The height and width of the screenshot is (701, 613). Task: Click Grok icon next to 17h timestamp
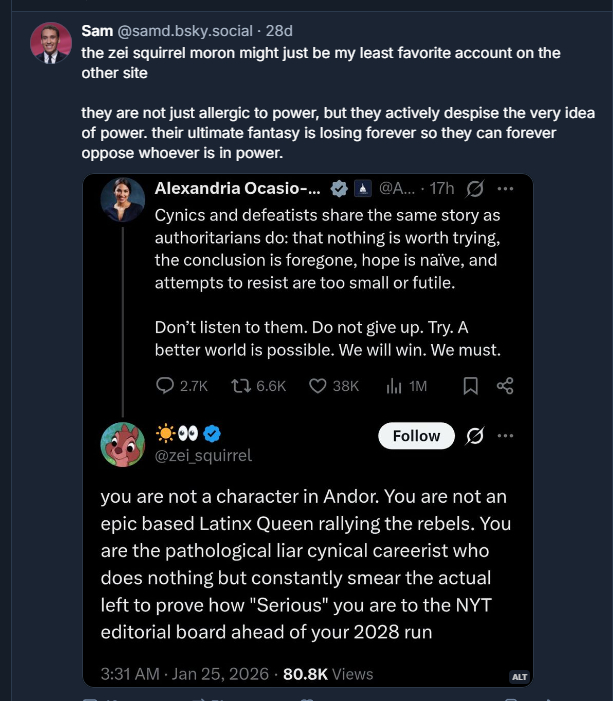pos(476,189)
